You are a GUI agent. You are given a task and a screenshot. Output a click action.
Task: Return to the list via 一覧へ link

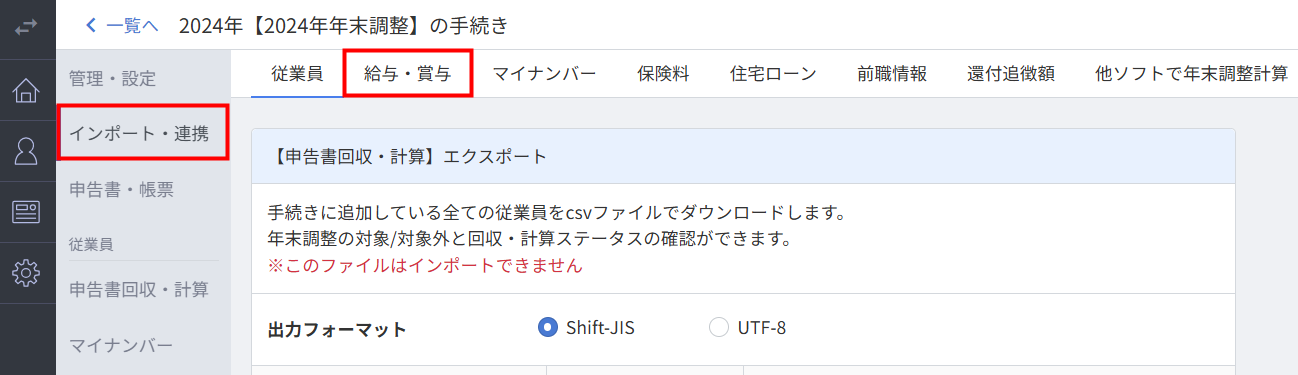(x=132, y=26)
